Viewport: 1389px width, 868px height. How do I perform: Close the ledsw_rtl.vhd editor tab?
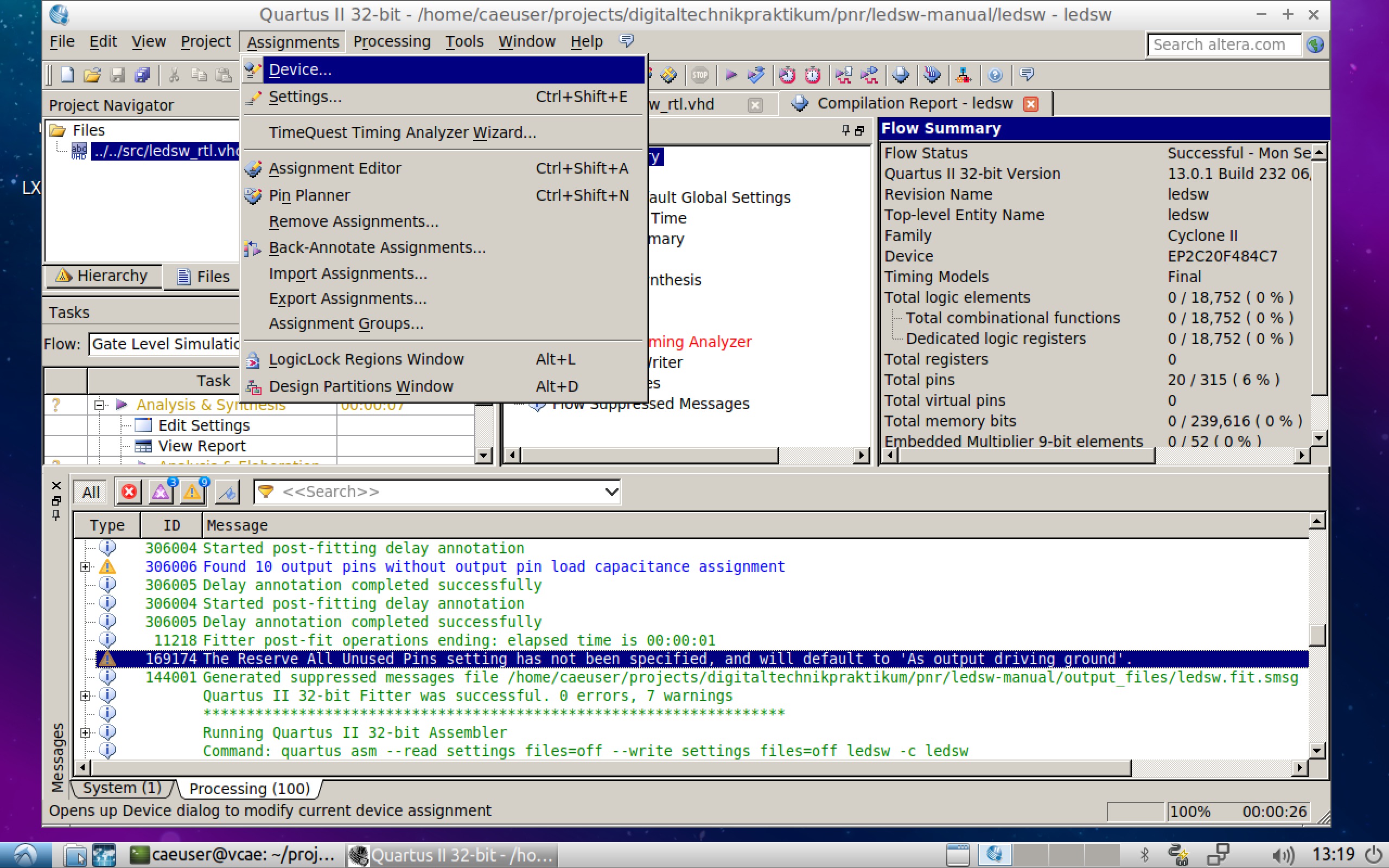click(x=755, y=105)
